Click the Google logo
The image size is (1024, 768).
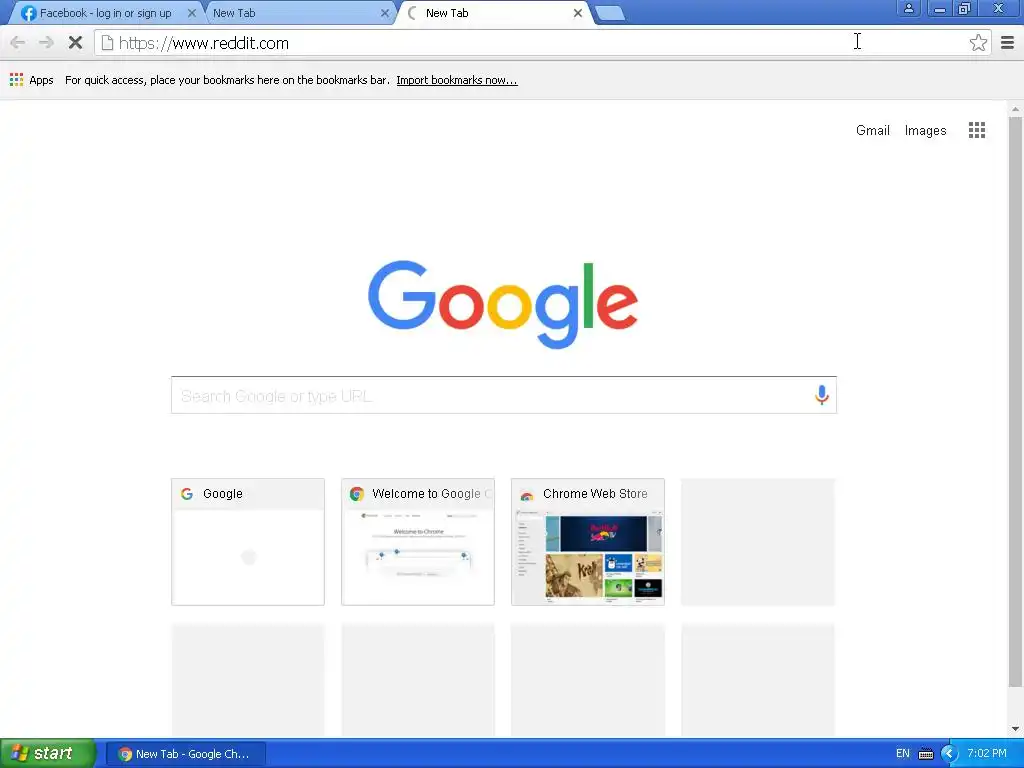pos(503,304)
